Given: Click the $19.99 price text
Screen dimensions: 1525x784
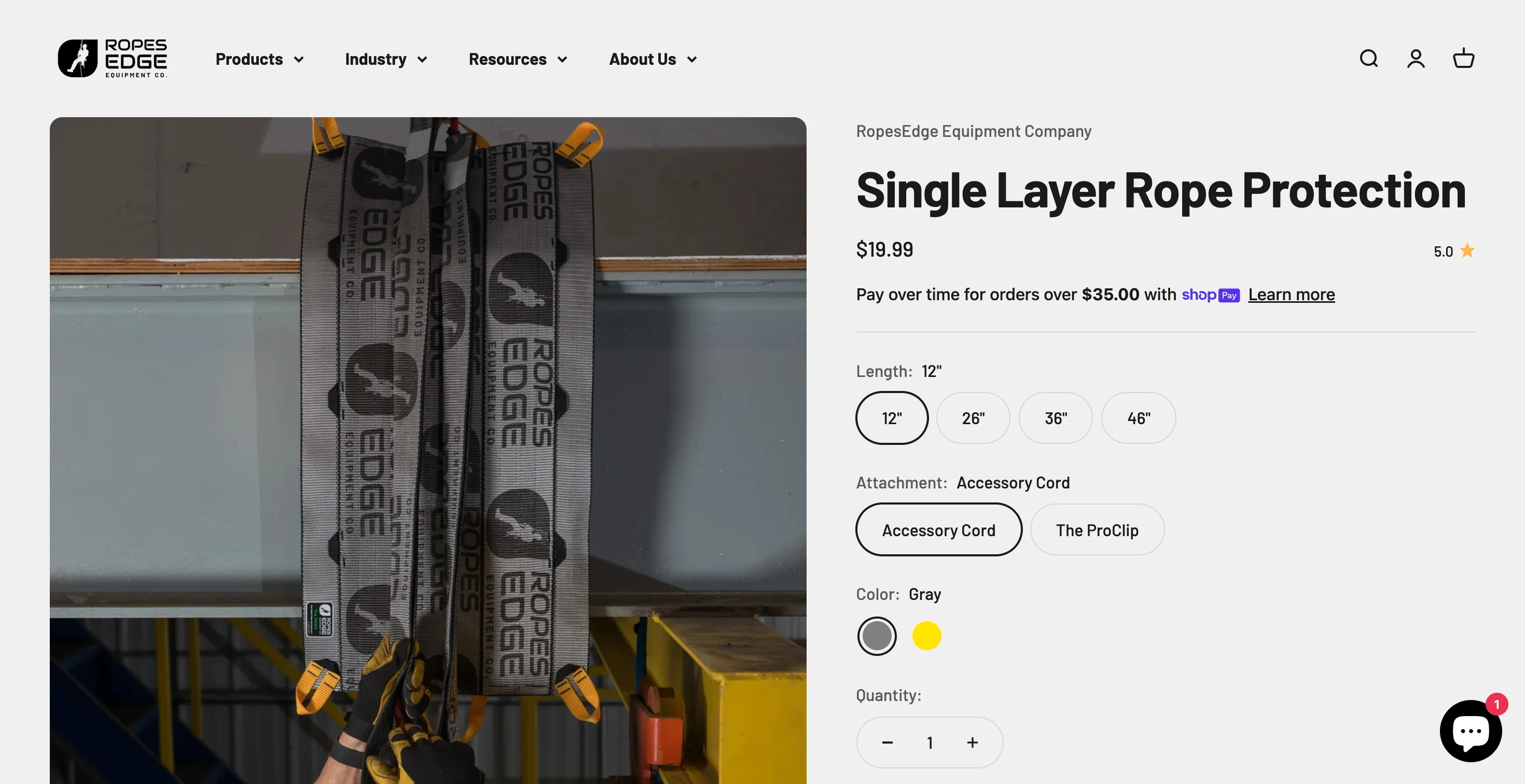Looking at the screenshot, I should (x=884, y=250).
